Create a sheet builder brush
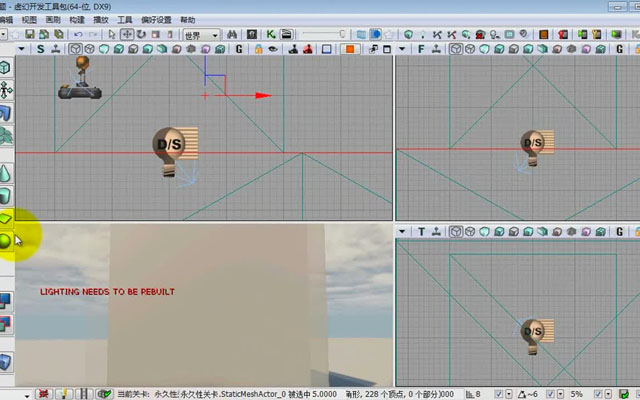The height and width of the screenshot is (400, 640). coord(5,218)
